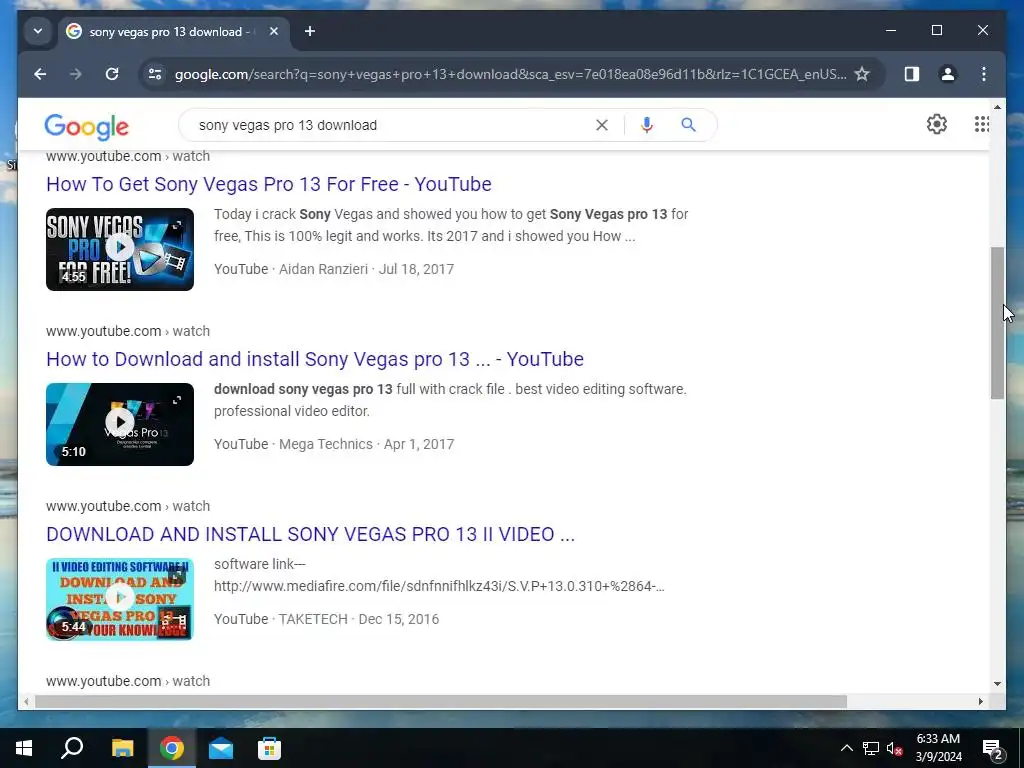The height and width of the screenshot is (768, 1024).
Task: Play the 4:55 Sony Vegas Pro For Free thumbnail
Action: click(x=120, y=249)
